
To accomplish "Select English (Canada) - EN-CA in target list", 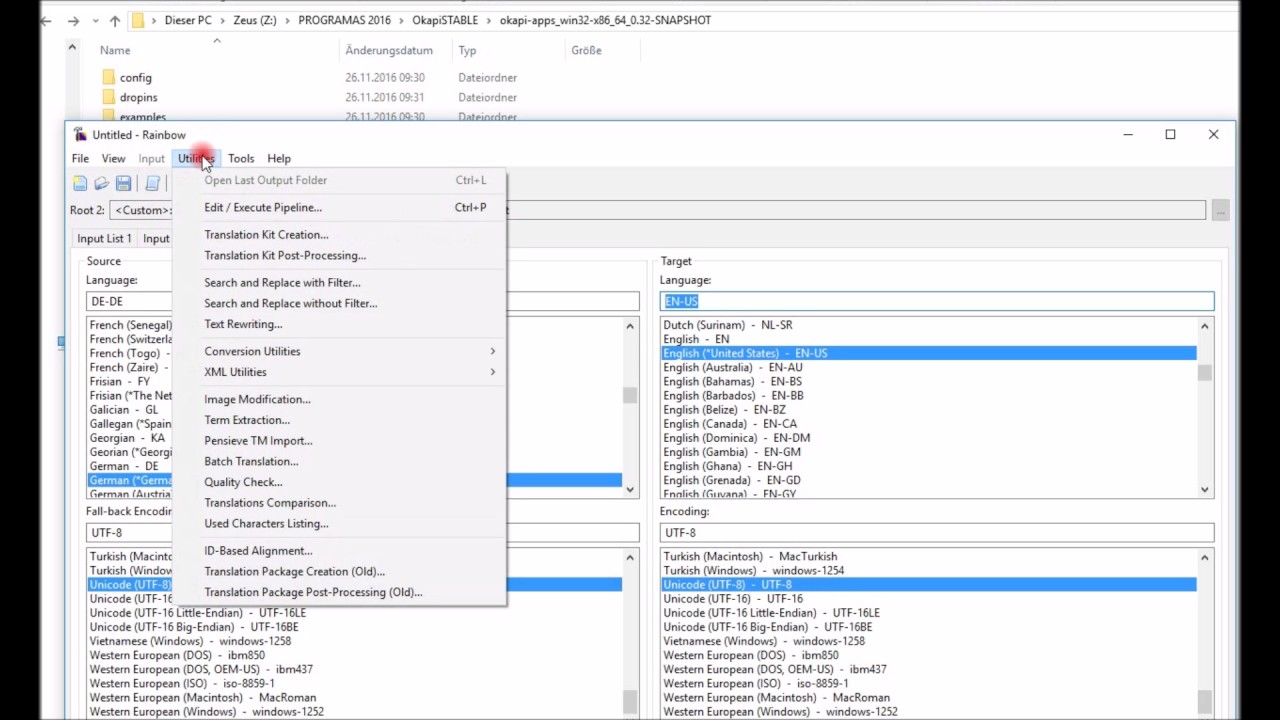I will tap(730, 423).
